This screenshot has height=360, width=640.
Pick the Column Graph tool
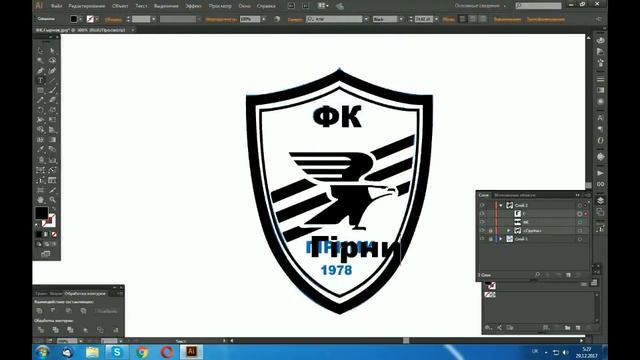[52, 160]
